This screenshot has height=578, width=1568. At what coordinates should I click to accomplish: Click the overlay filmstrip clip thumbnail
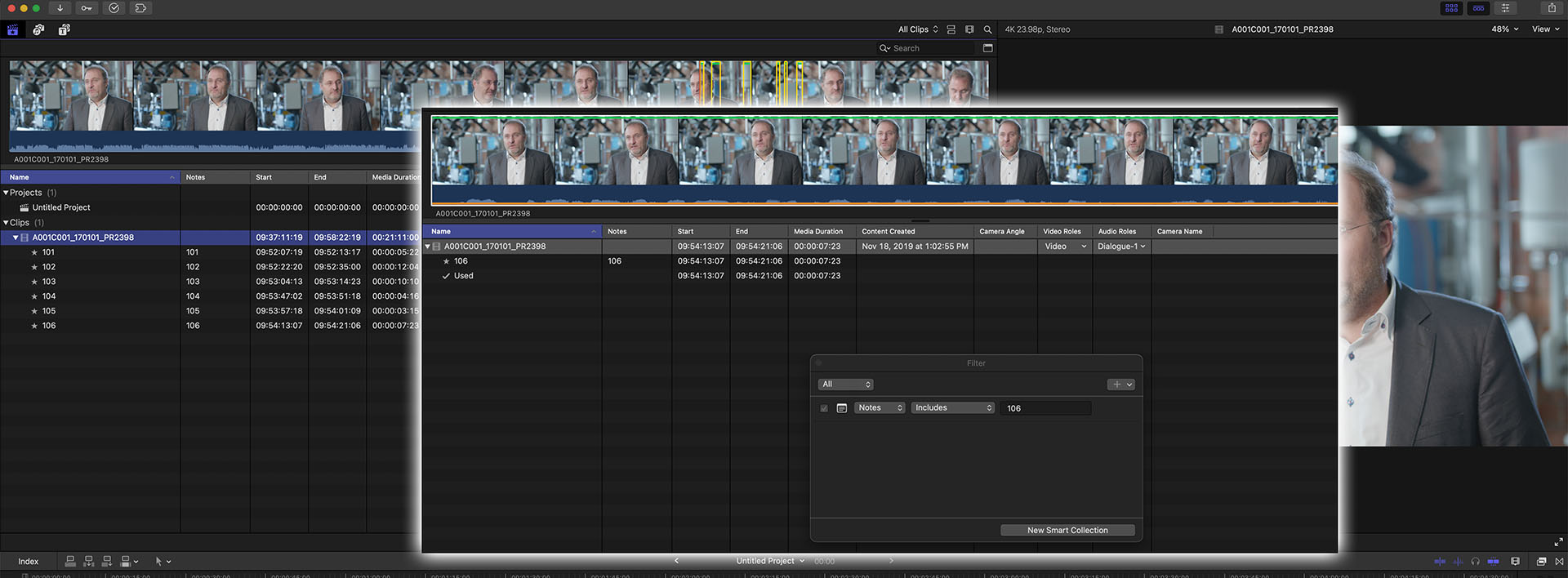point(884,160)
